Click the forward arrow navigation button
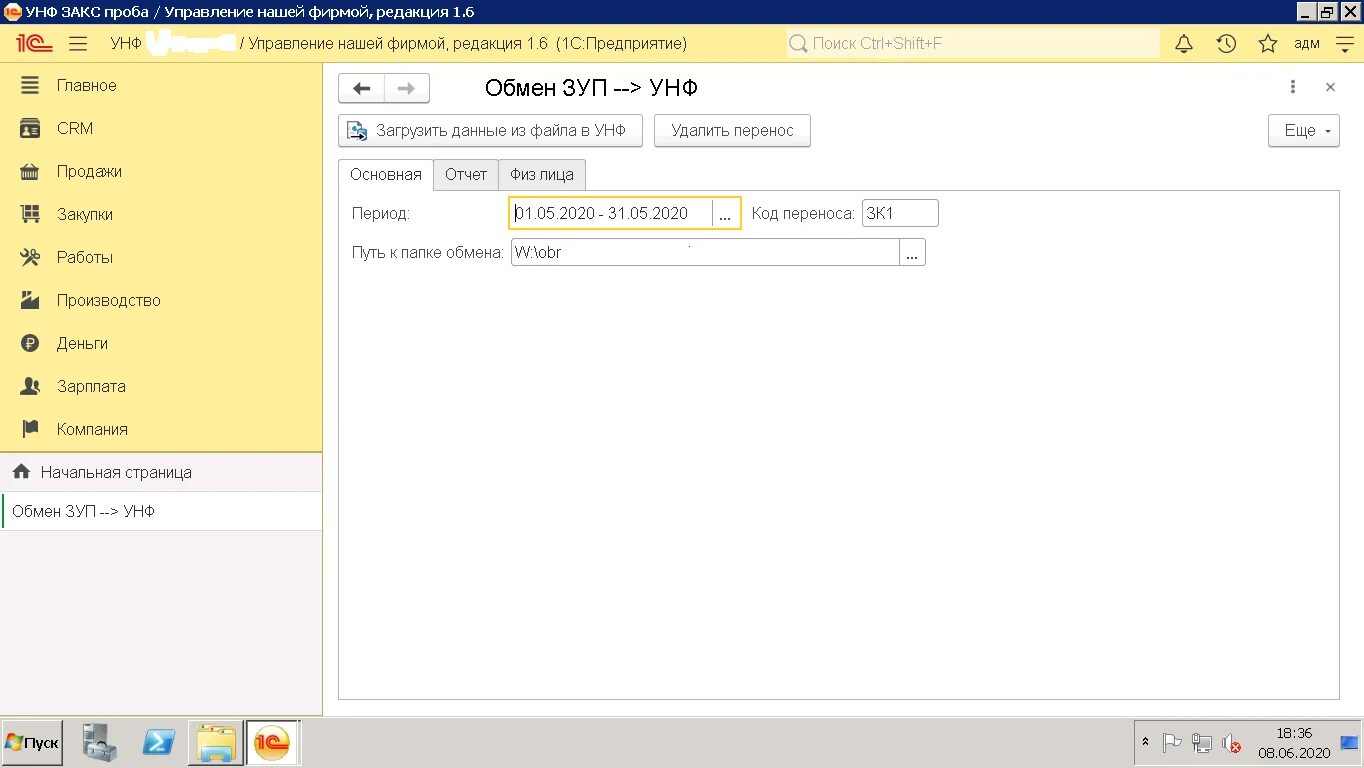The image size is (1364, 768). [x=407, y=88]
